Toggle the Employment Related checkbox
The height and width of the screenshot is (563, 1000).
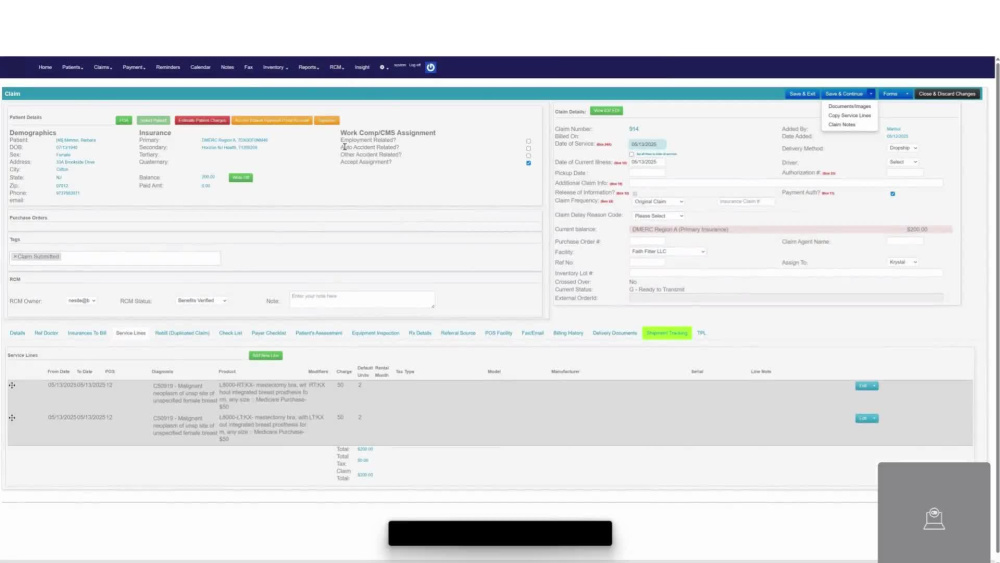(528, 141)
